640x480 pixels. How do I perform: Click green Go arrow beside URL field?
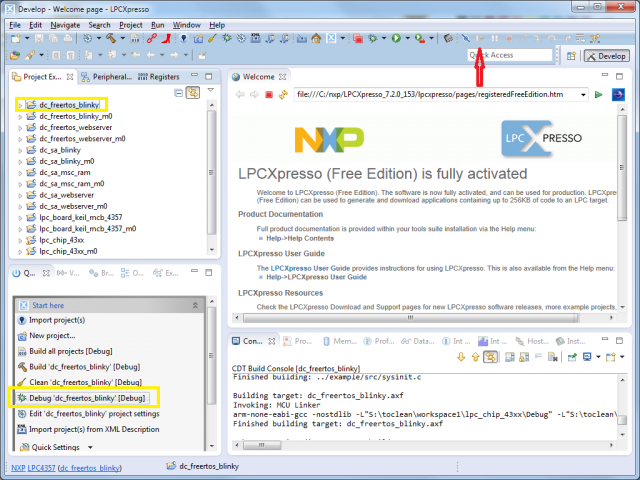[598, 95]
